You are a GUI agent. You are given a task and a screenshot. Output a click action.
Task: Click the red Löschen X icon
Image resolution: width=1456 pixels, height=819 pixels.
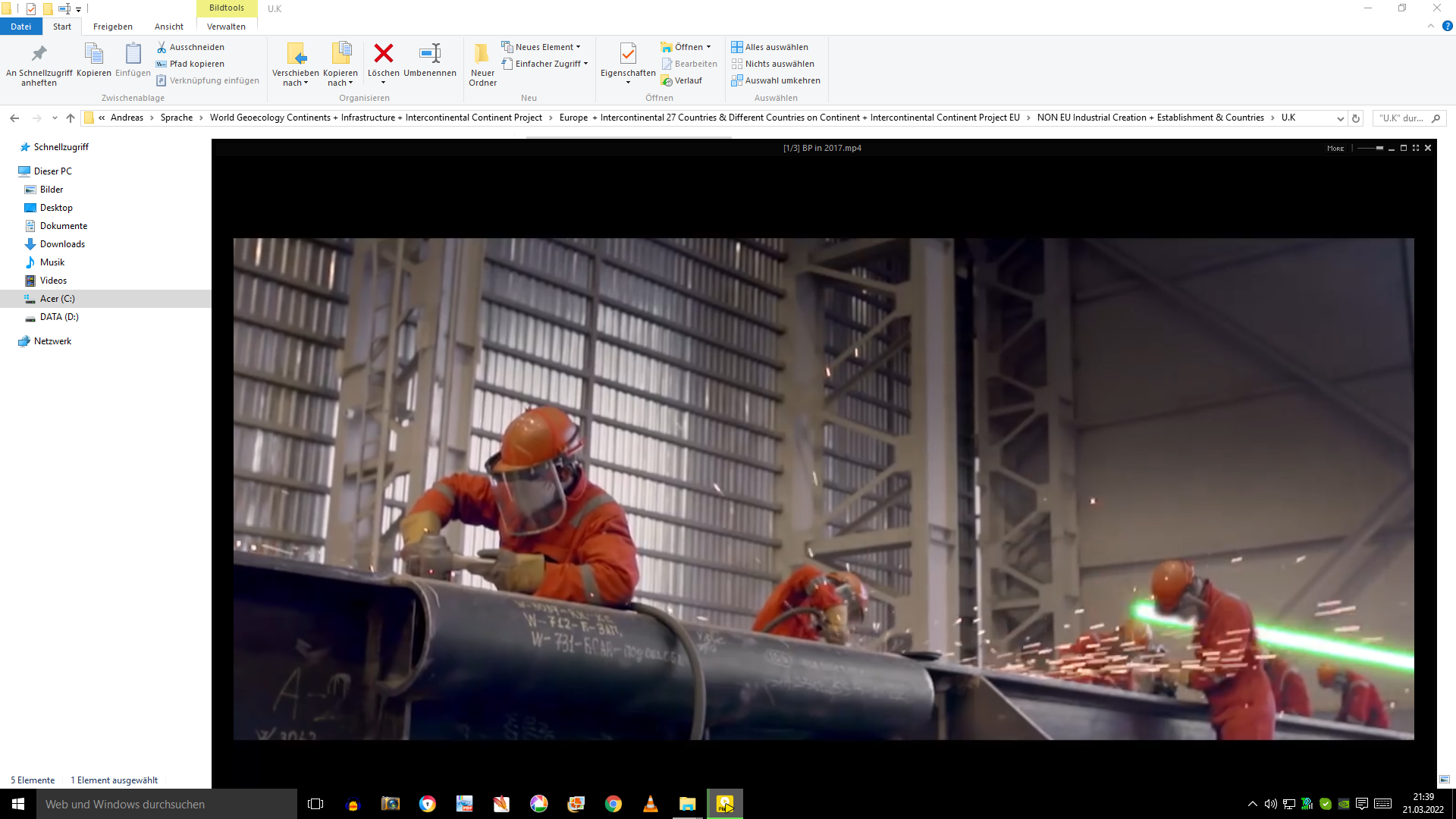pyautogui.click(x=384, y=53)
